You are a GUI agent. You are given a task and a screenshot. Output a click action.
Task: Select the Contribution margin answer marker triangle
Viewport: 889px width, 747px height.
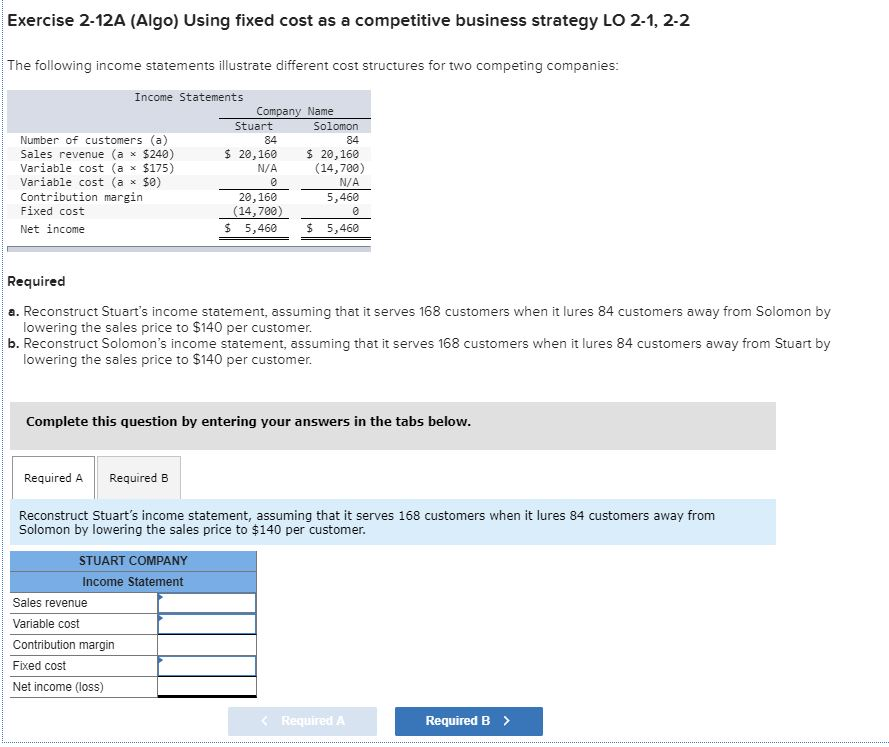point(162,640)
